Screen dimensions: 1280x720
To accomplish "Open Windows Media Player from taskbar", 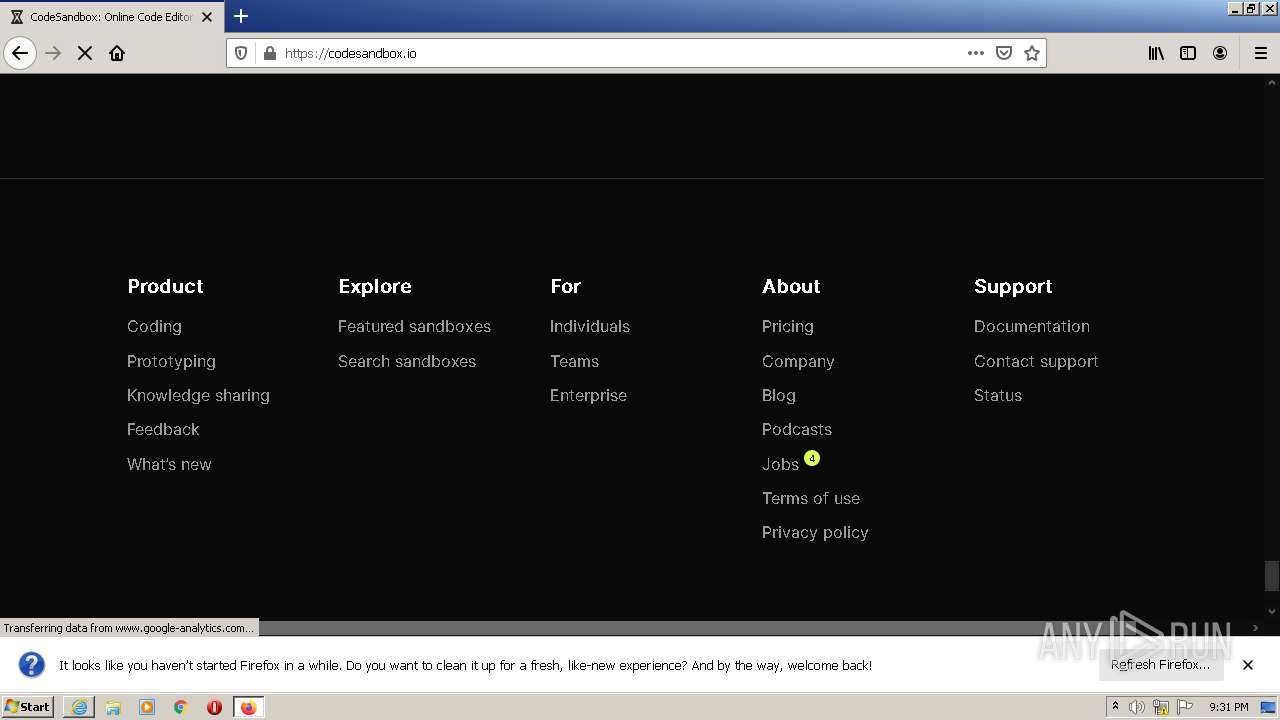I will [147, 707].
